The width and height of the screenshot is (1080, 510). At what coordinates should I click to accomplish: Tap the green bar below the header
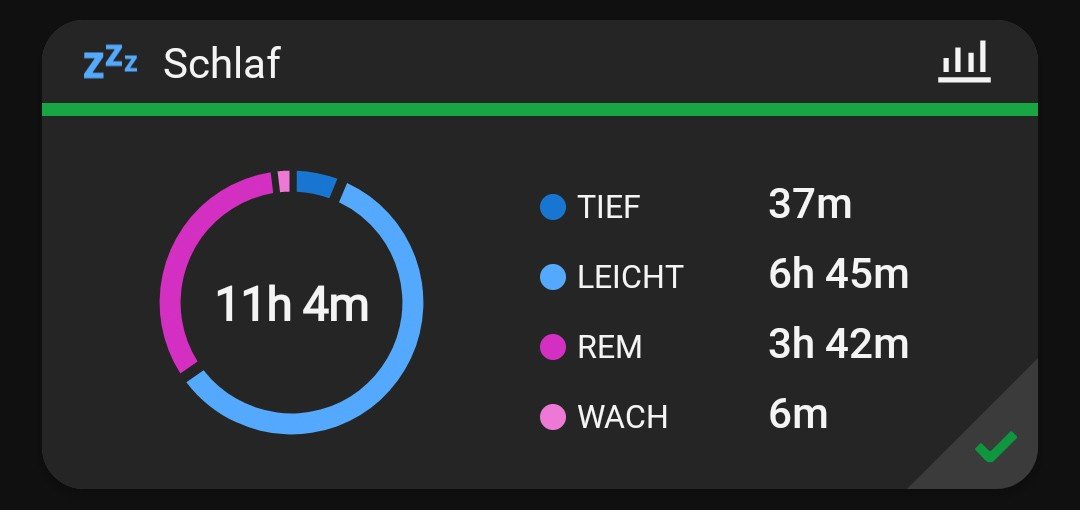tap(540, 109)
